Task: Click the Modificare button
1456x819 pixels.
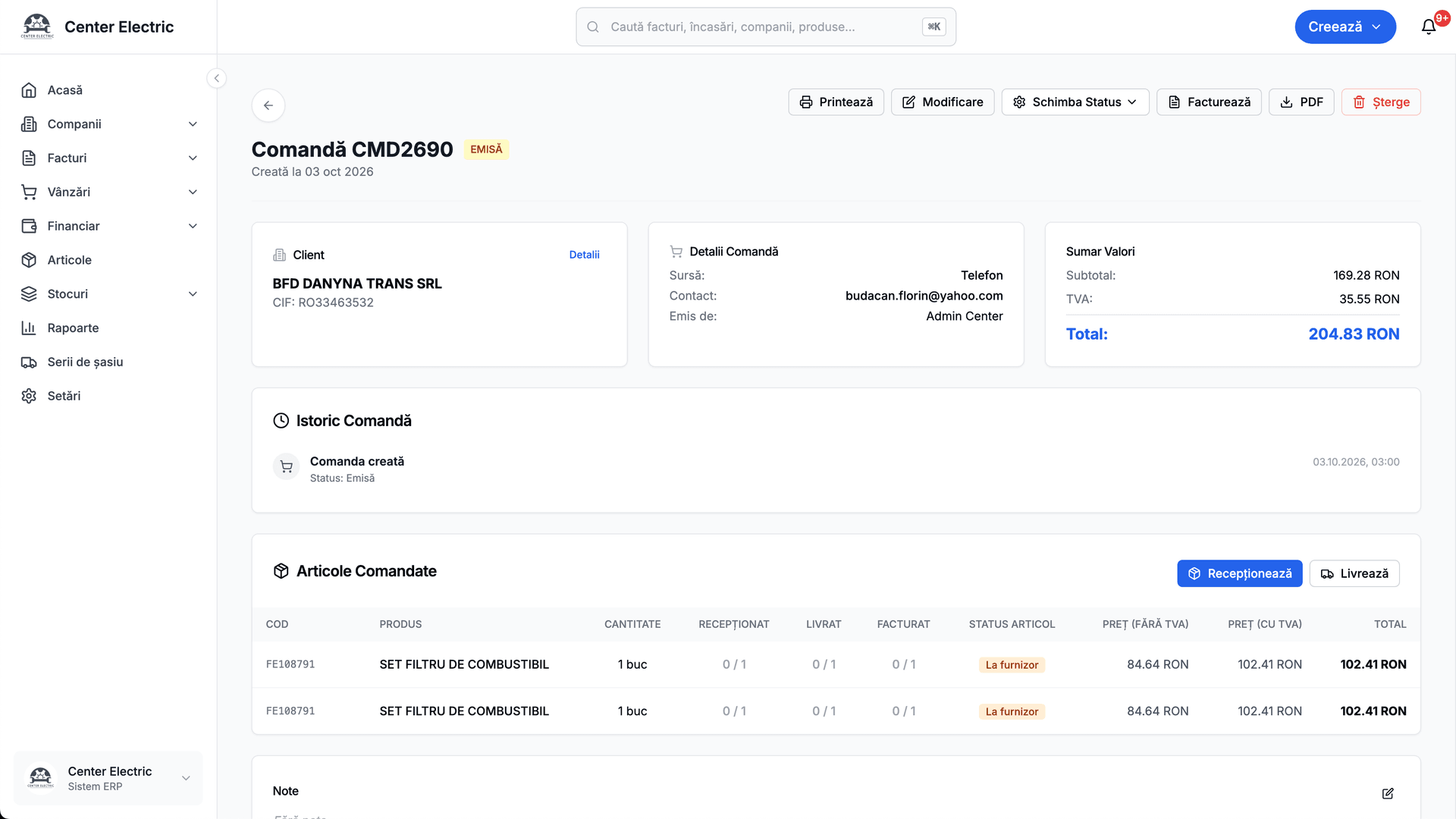Action: pyautogui.click(x=943, y=102)
